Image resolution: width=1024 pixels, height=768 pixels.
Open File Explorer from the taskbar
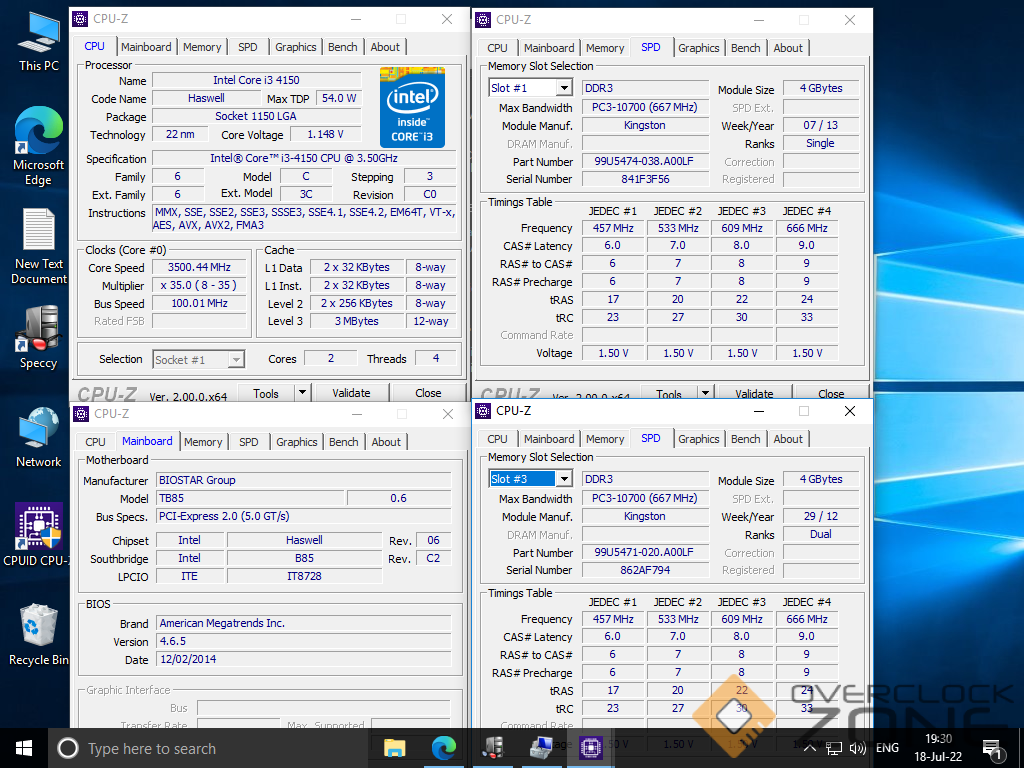point(395,747)
